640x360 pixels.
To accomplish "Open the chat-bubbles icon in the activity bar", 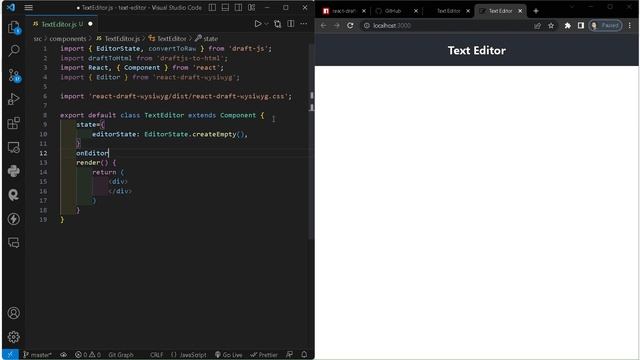I will 14,243.
